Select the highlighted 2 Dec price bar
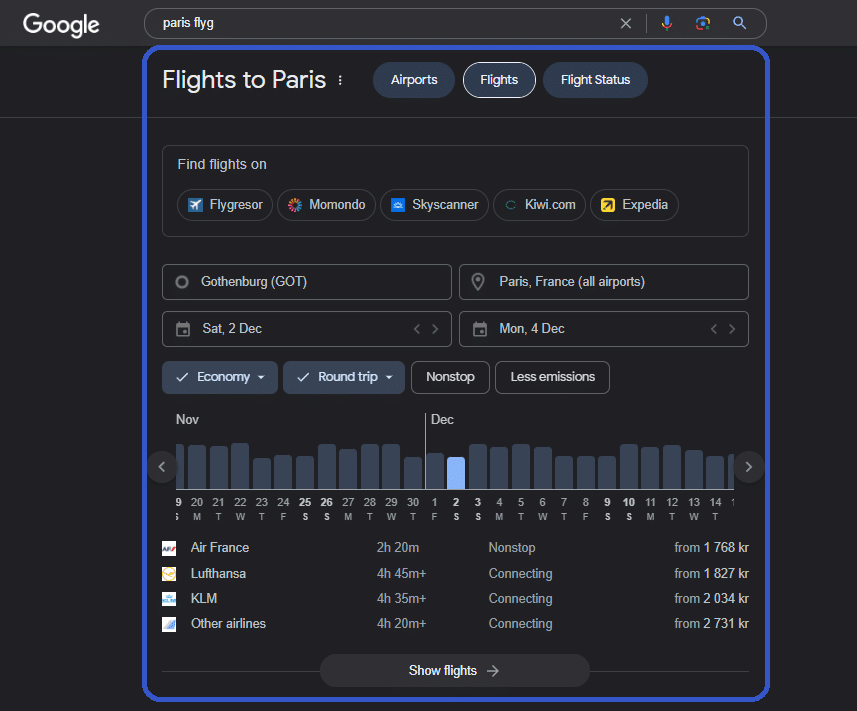The height and width of the screenshot is (711, 857). point(456,472)
